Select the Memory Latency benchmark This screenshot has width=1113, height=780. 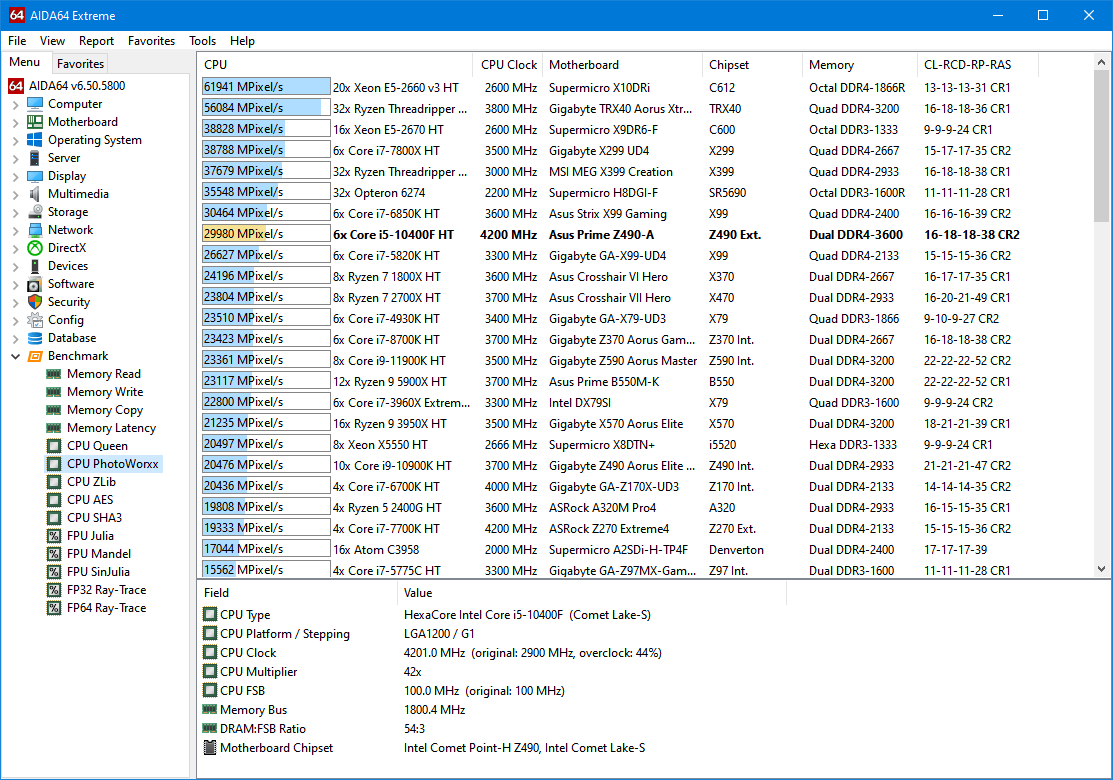click(x=111, y=428)
